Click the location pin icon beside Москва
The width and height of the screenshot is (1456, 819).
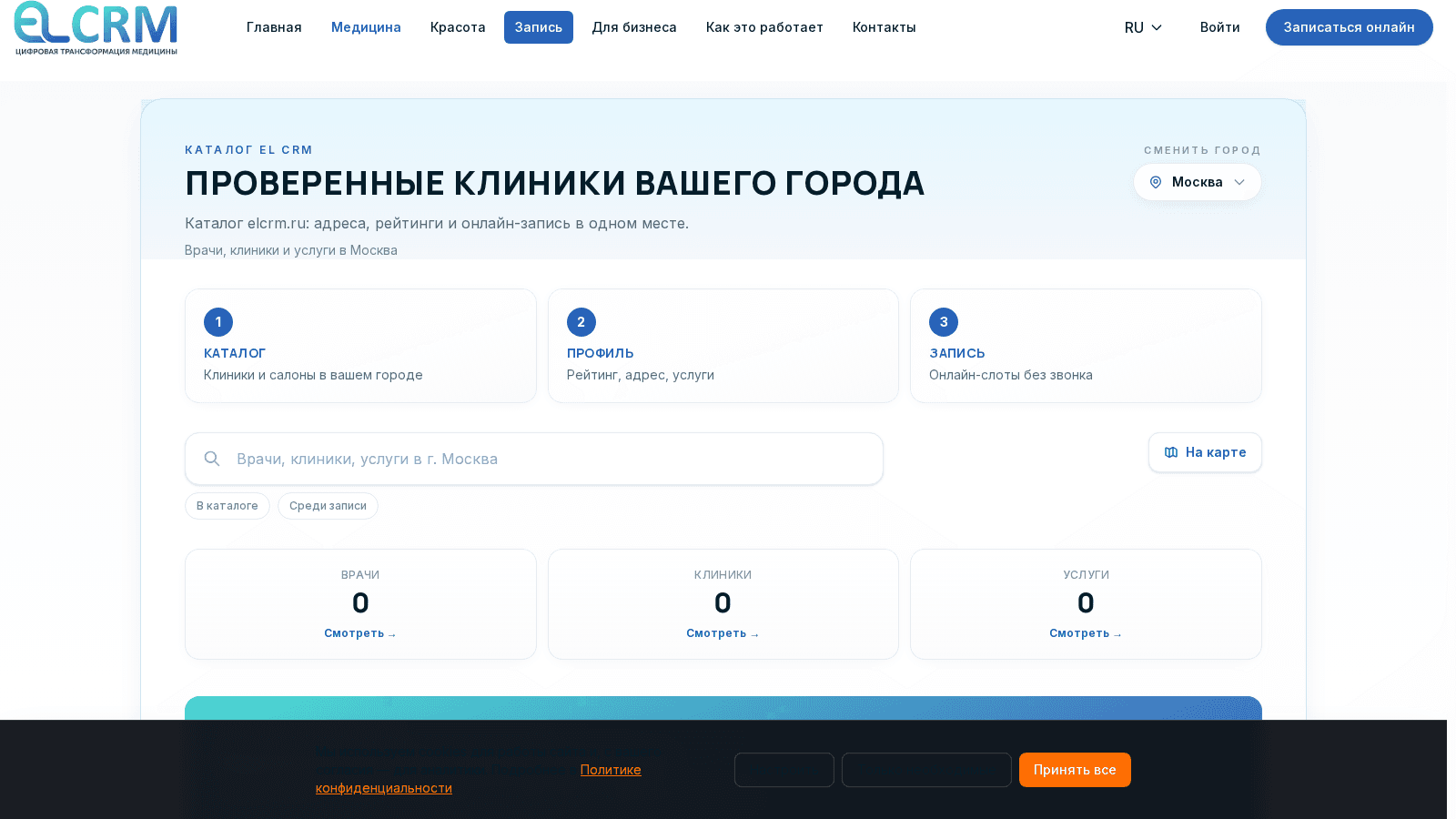coord(1156,182)
